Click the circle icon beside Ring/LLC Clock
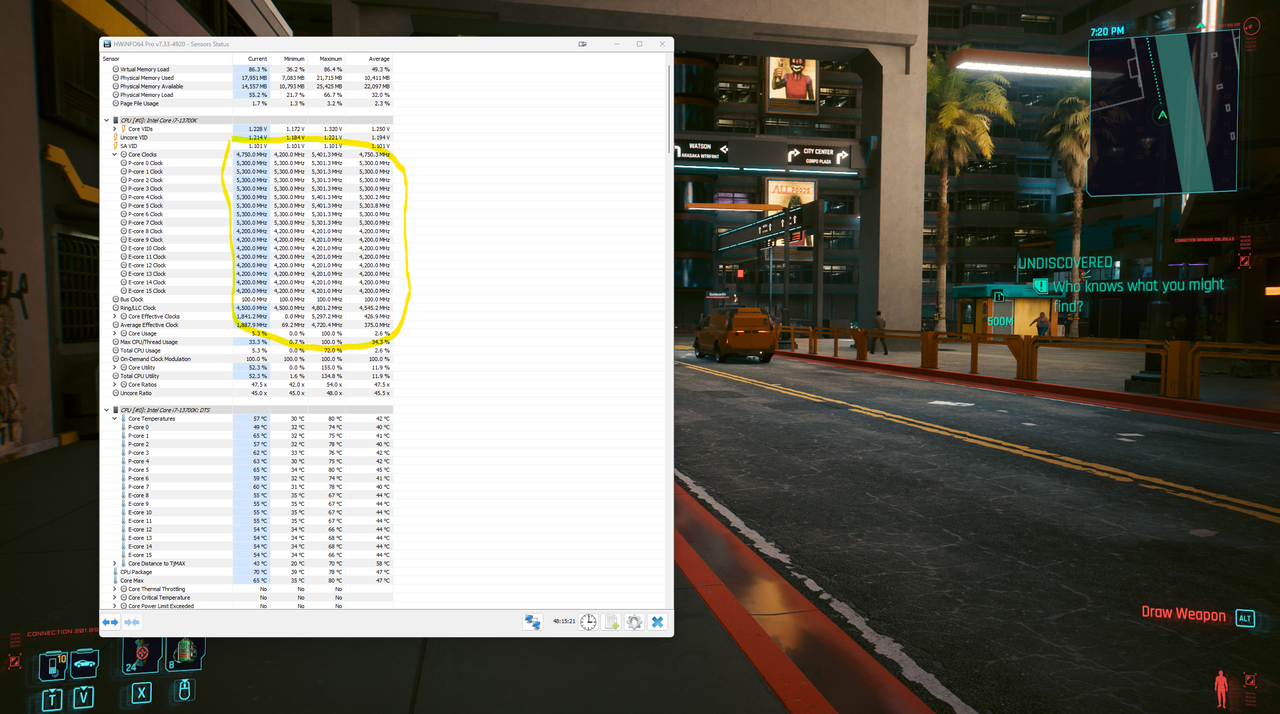Viewport: 1280px width, 714px height. [116, 308]
